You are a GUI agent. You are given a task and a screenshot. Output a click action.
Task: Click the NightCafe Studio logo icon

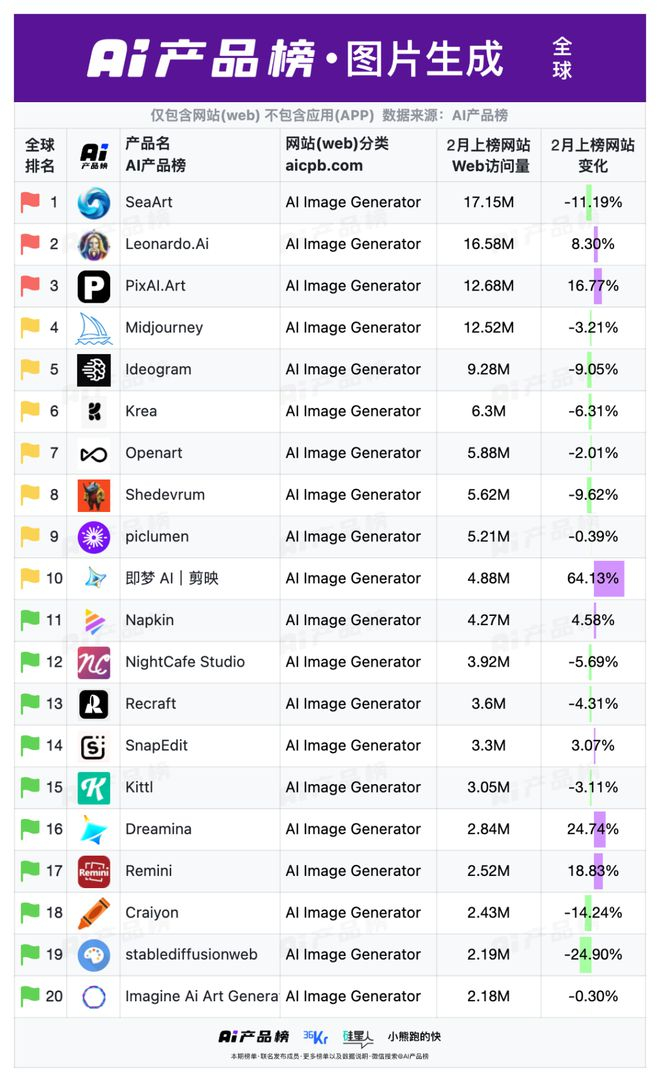94,662
